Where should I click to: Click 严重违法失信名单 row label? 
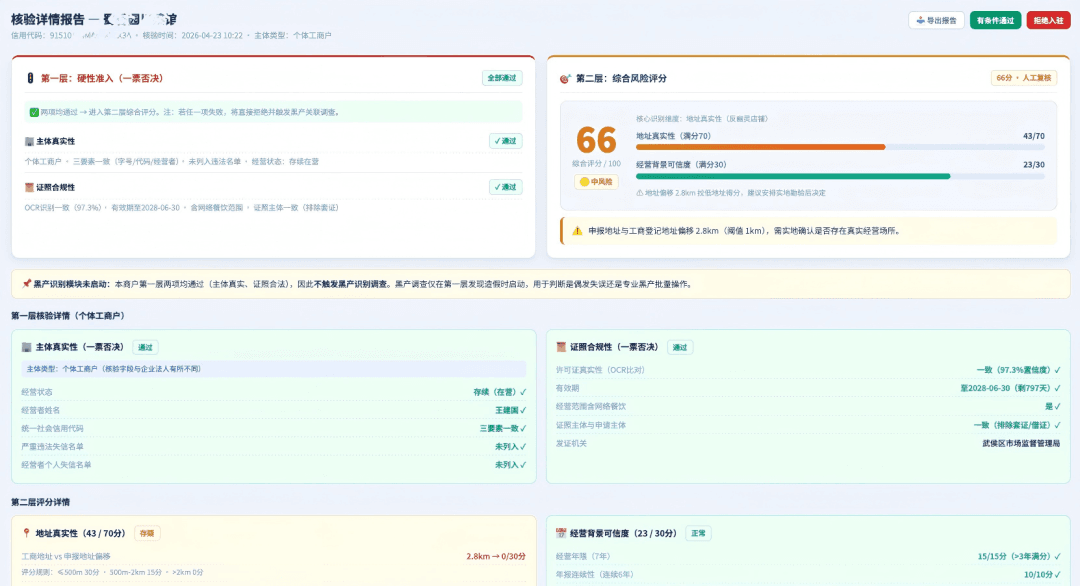point(52,447)
